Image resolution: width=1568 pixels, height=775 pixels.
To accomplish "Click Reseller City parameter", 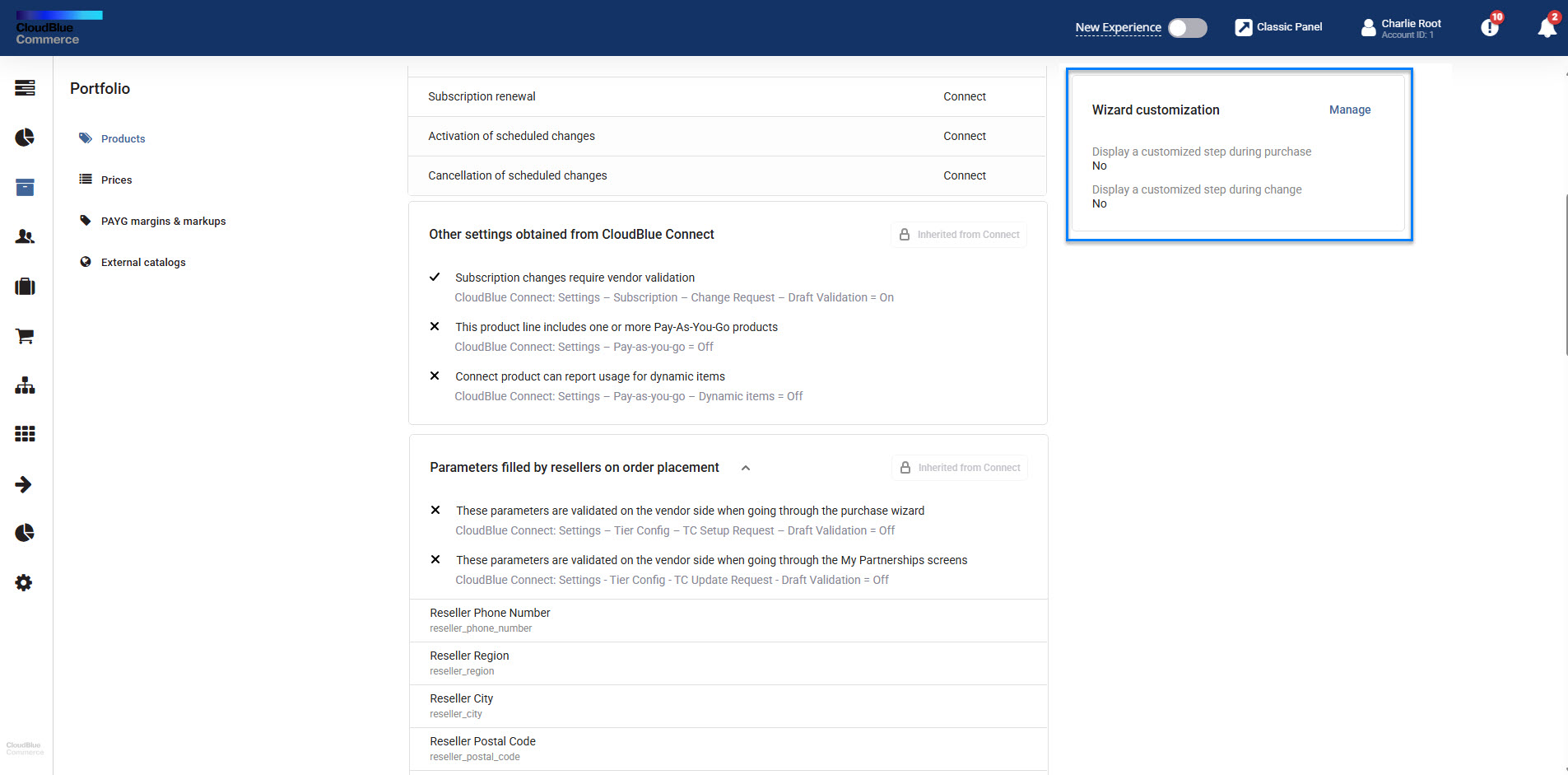I will 728,706.
